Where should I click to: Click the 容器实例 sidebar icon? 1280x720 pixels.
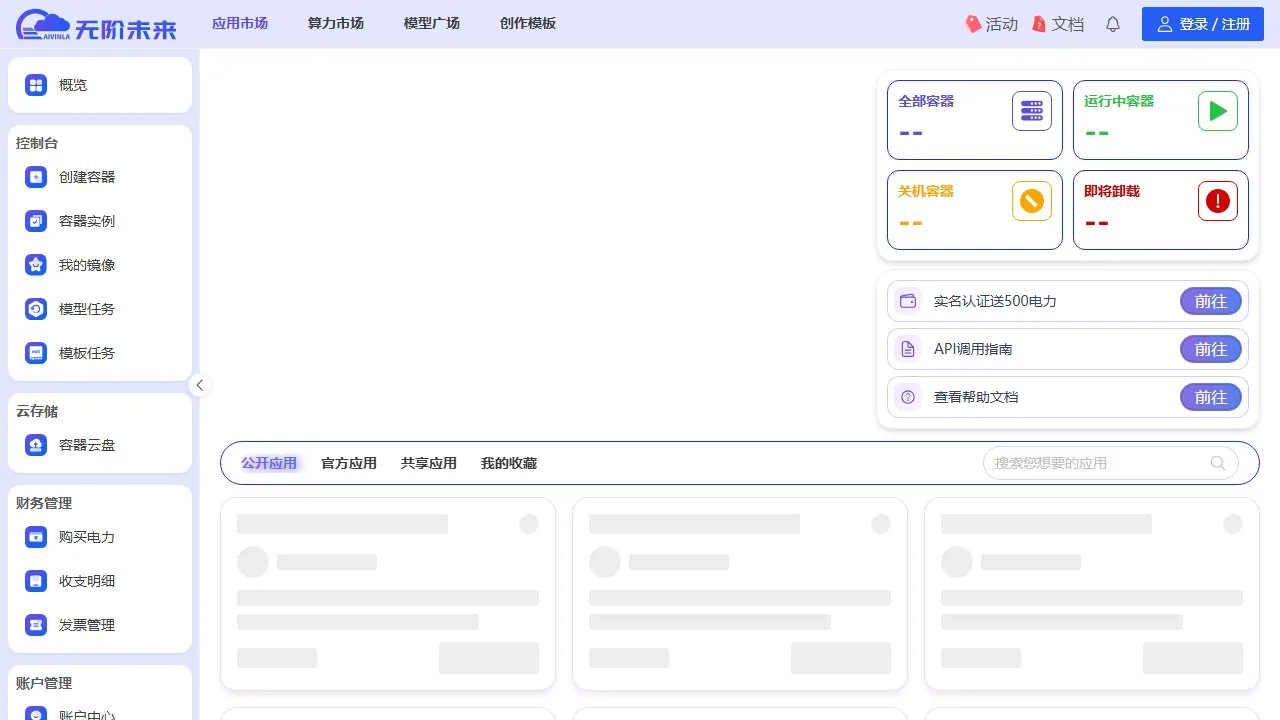36,221
